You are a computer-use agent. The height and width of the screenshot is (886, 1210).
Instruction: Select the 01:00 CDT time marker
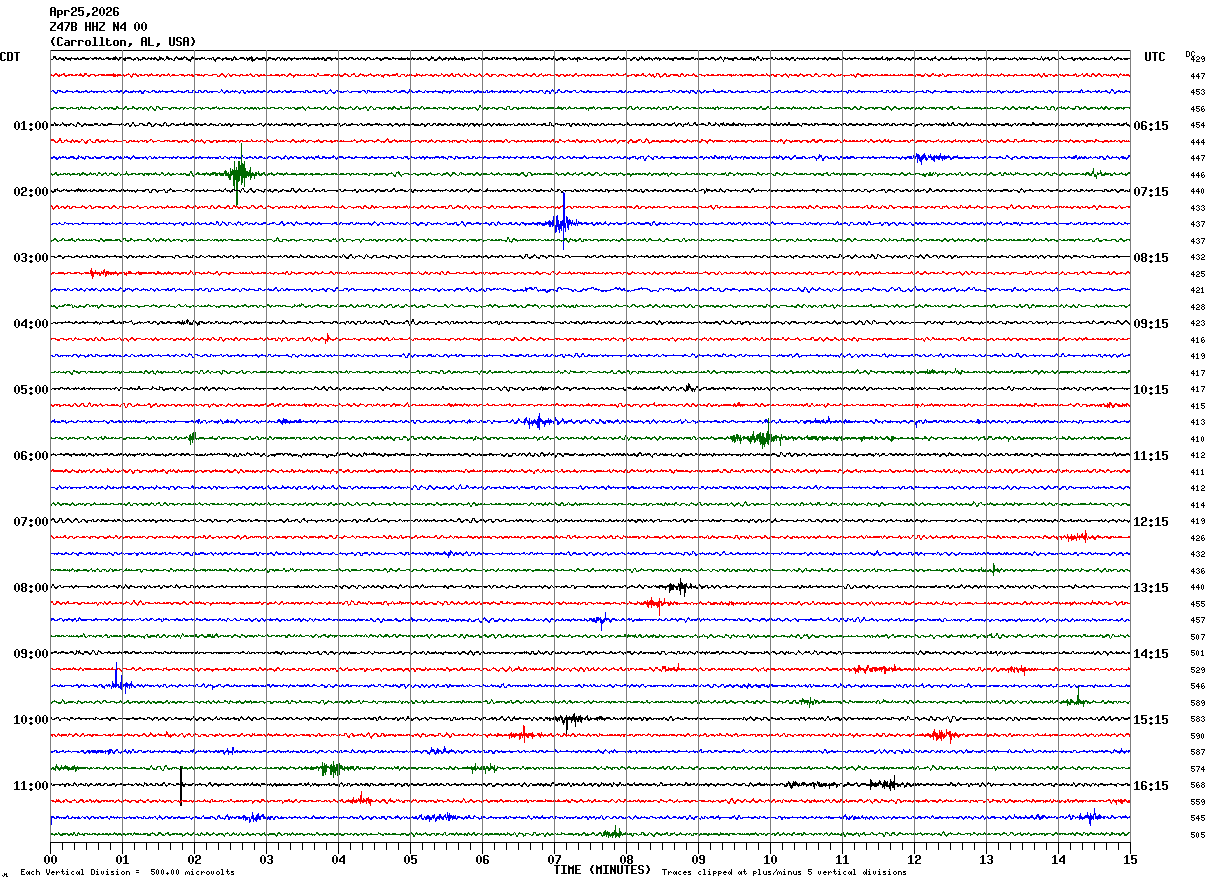[x=30, y=126]
